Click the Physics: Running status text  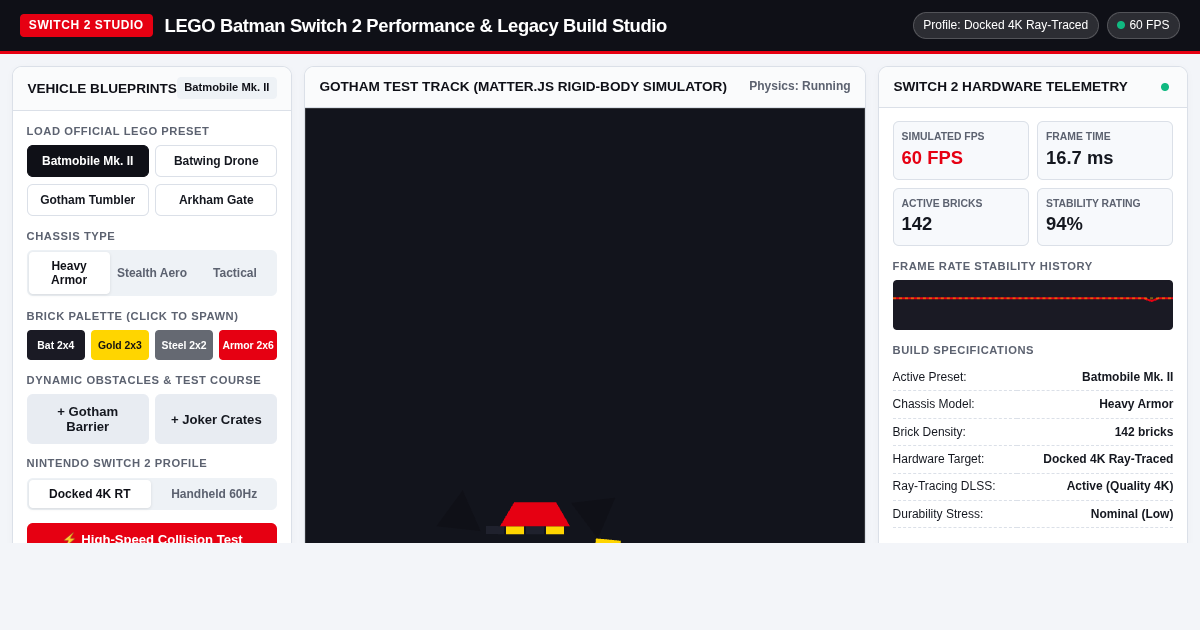[800, 86]
